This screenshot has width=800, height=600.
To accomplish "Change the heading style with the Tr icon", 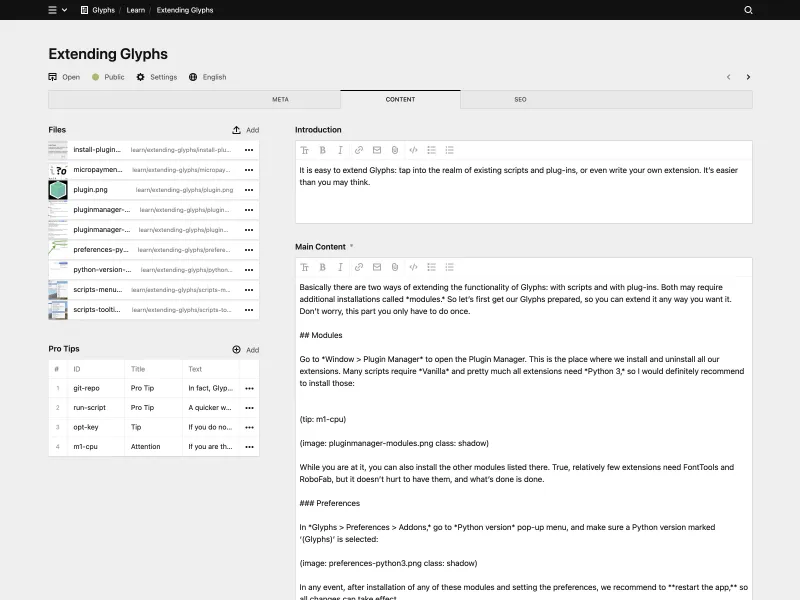I will coord(306,149).
